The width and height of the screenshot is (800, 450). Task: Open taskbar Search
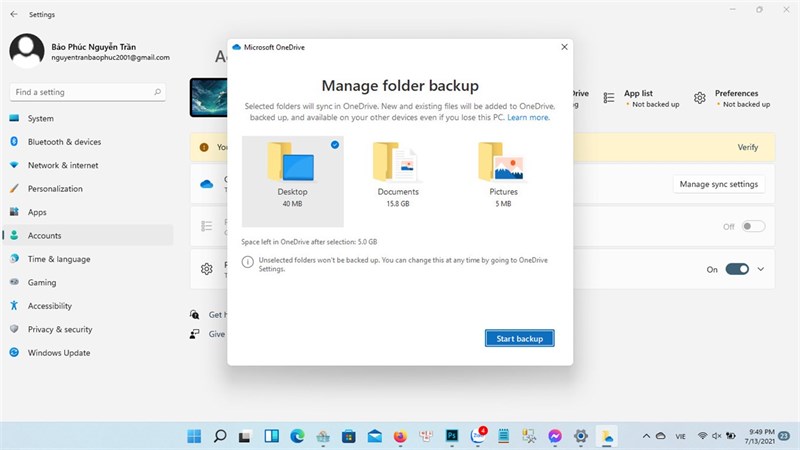(220, 436)
